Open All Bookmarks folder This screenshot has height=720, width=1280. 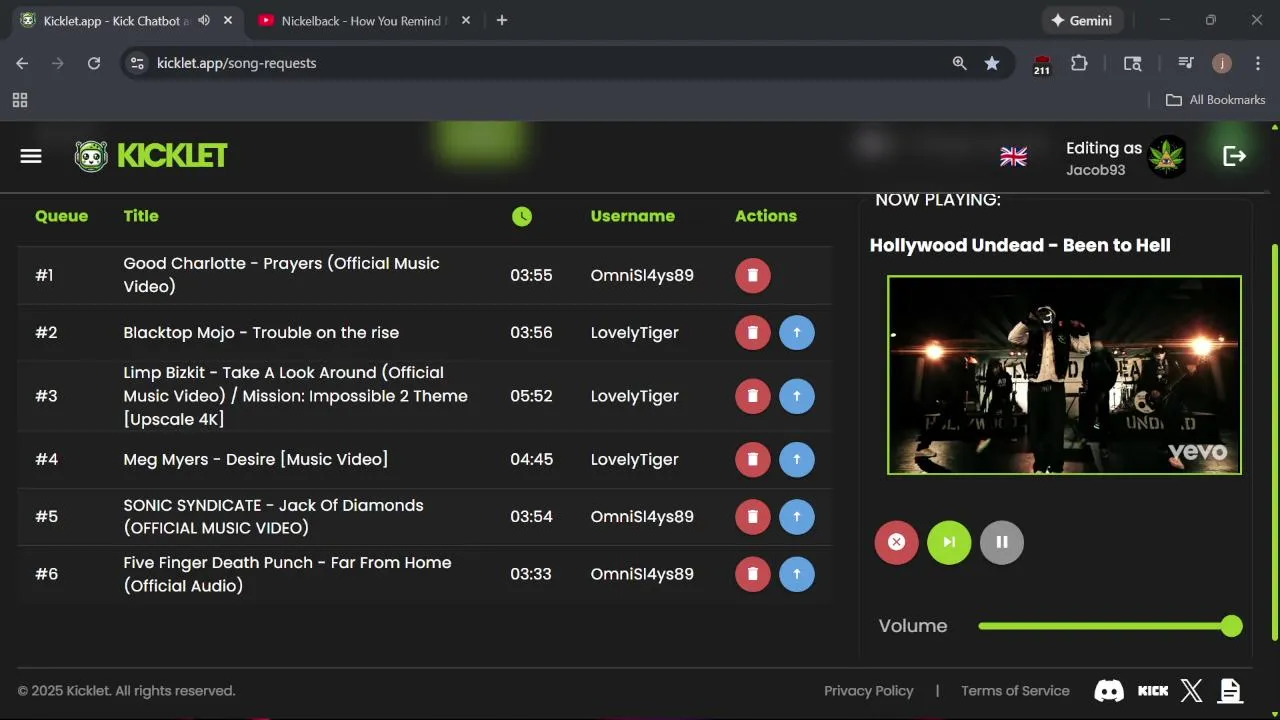point(1216,100)
